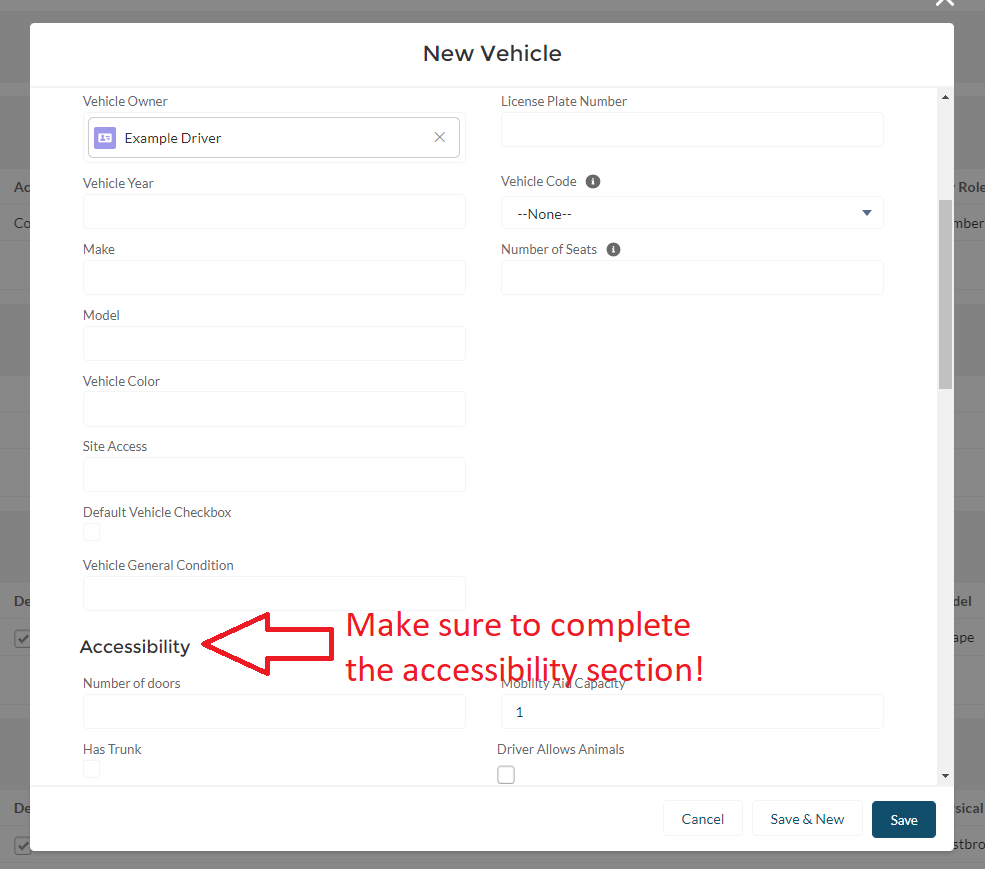Viewport: 985px width, 869px height.
Task: Click the Vehicle Year input field
Action: tap(274, 212)
